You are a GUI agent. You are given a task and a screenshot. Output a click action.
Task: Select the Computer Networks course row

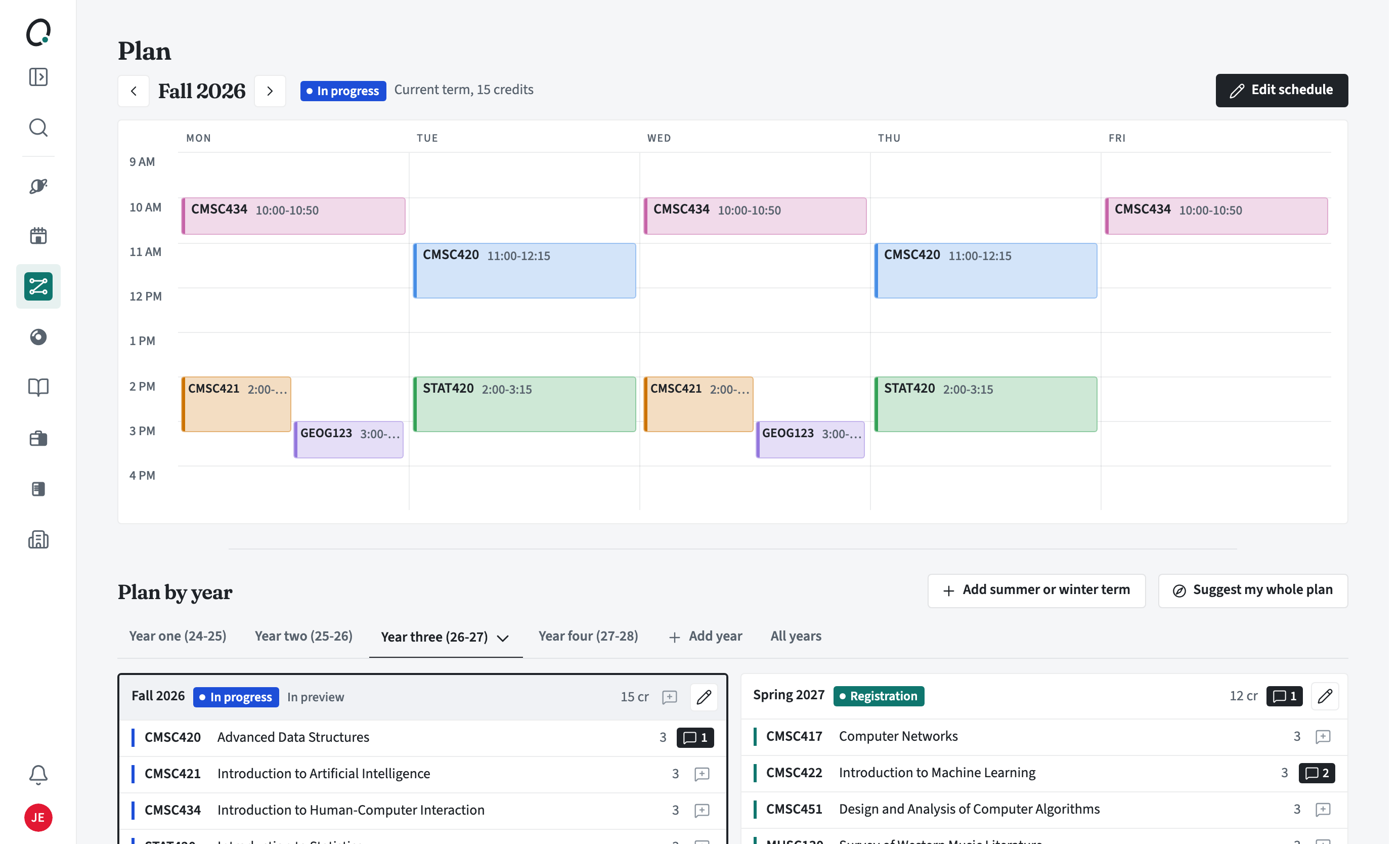coord(1044,736)
